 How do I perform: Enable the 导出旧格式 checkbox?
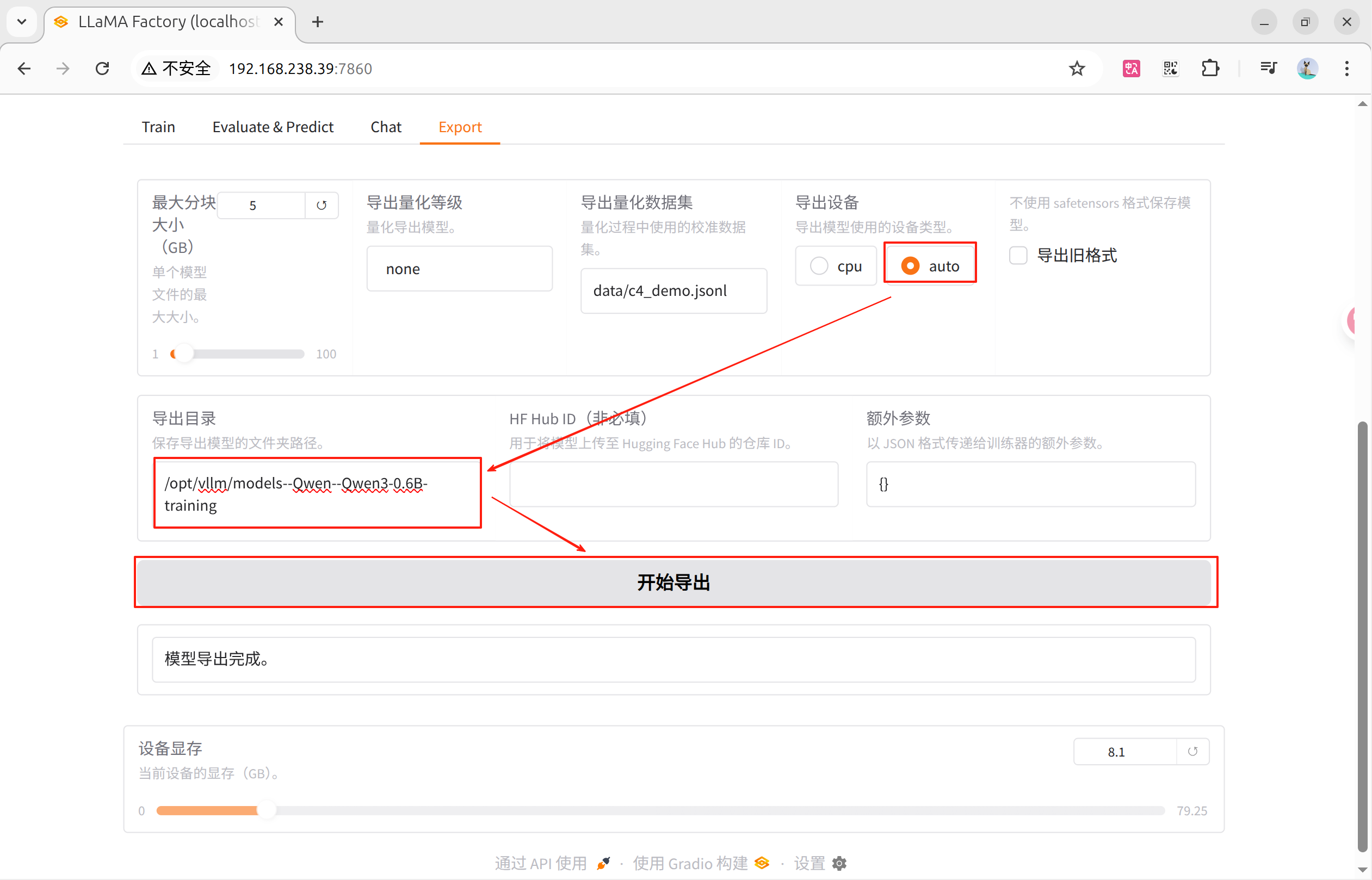point(1018,256)
